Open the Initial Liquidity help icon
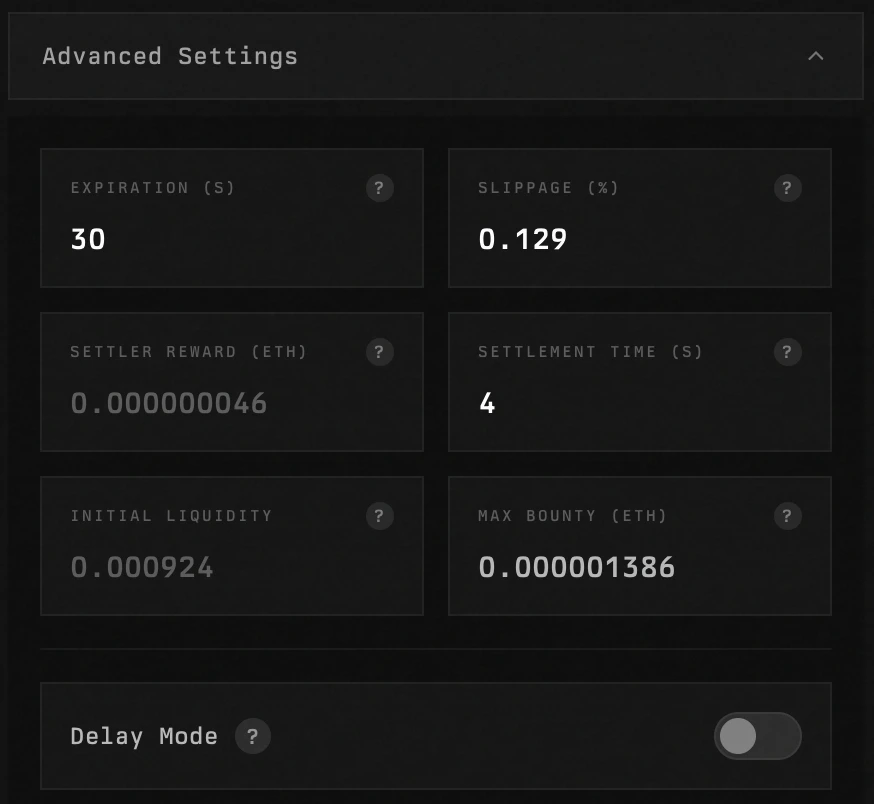This screenshot has width=874, height=804. (380, 516)
